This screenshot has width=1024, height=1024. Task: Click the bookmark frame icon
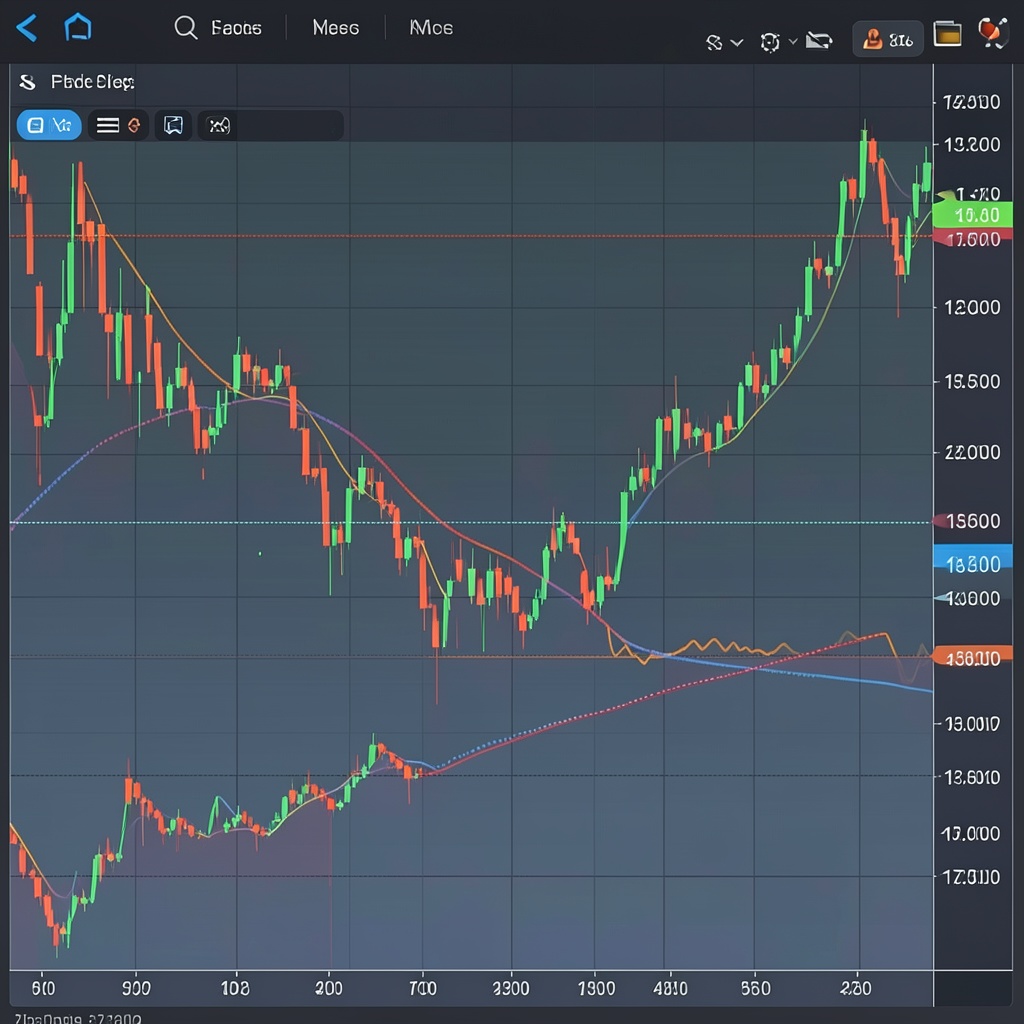click(173, 125)
